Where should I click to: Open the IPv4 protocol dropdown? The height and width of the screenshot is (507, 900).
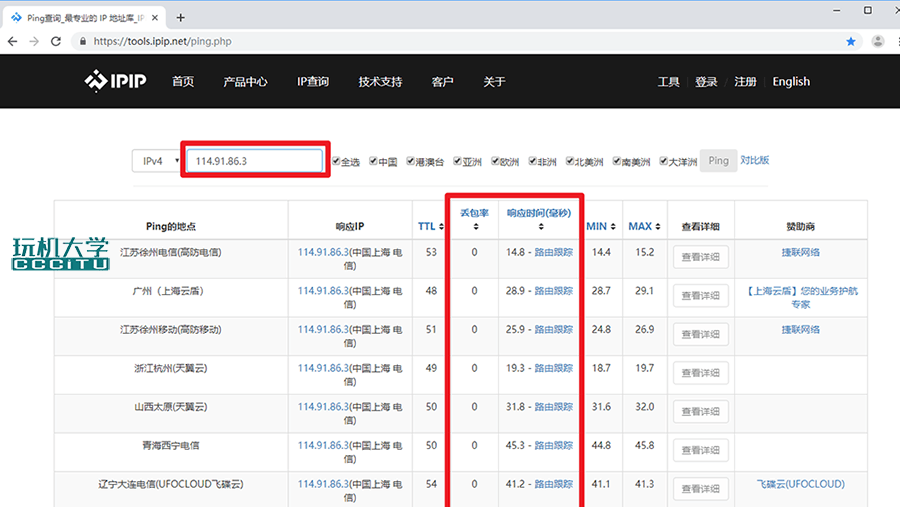coord(156,161)
